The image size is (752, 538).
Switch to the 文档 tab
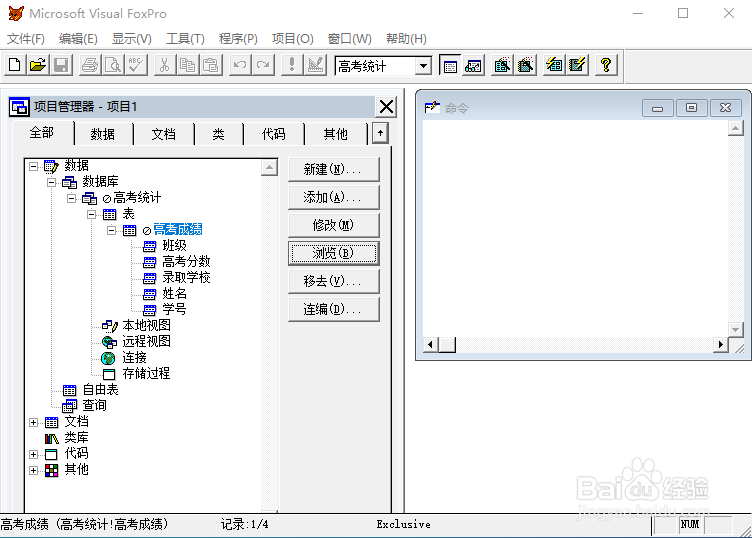click(164, 134)
